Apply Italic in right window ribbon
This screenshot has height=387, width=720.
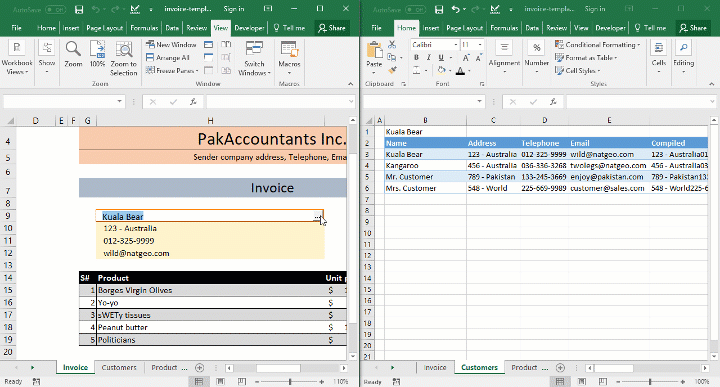[x=428, y=57]
